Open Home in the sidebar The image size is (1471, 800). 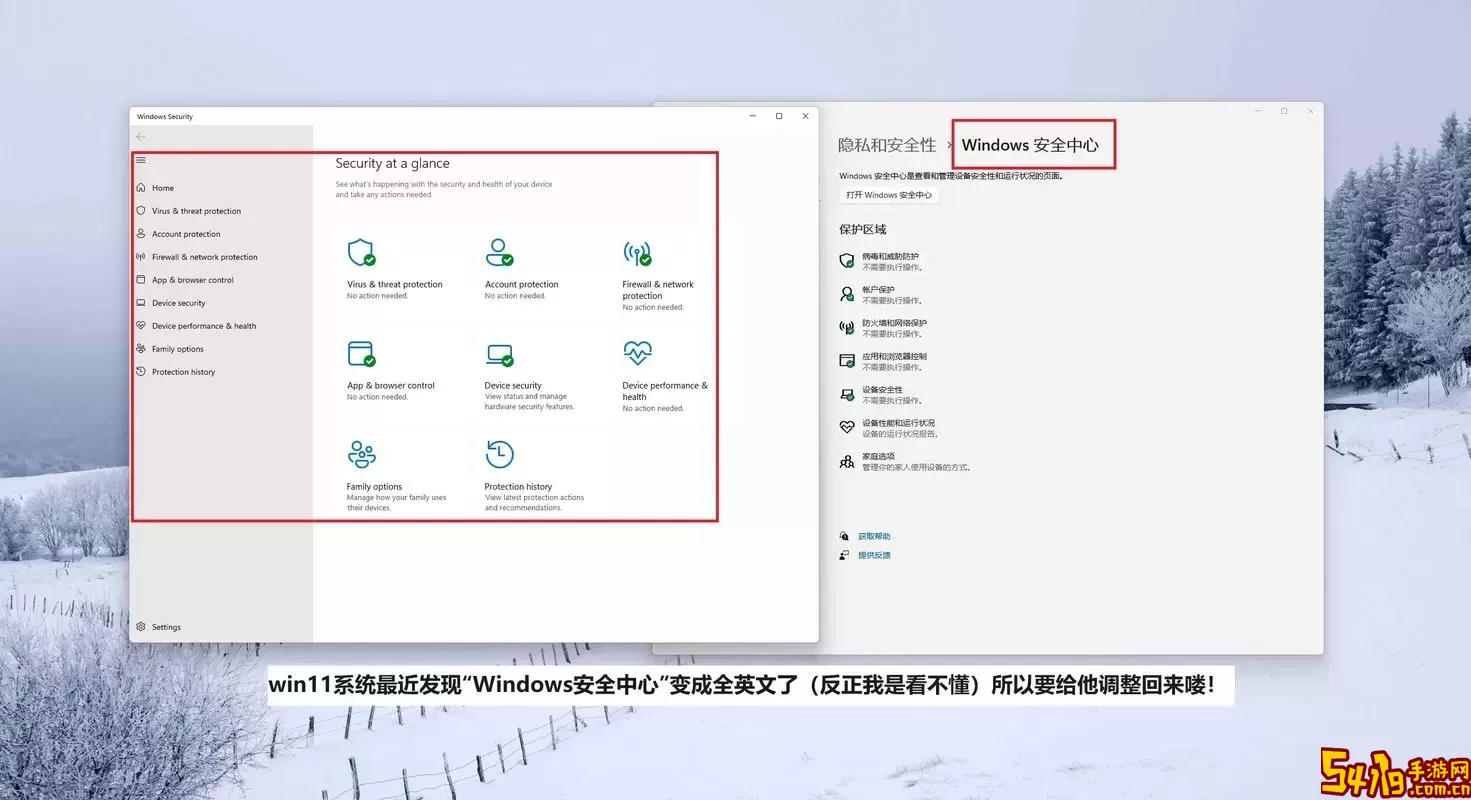coord(163,188)
